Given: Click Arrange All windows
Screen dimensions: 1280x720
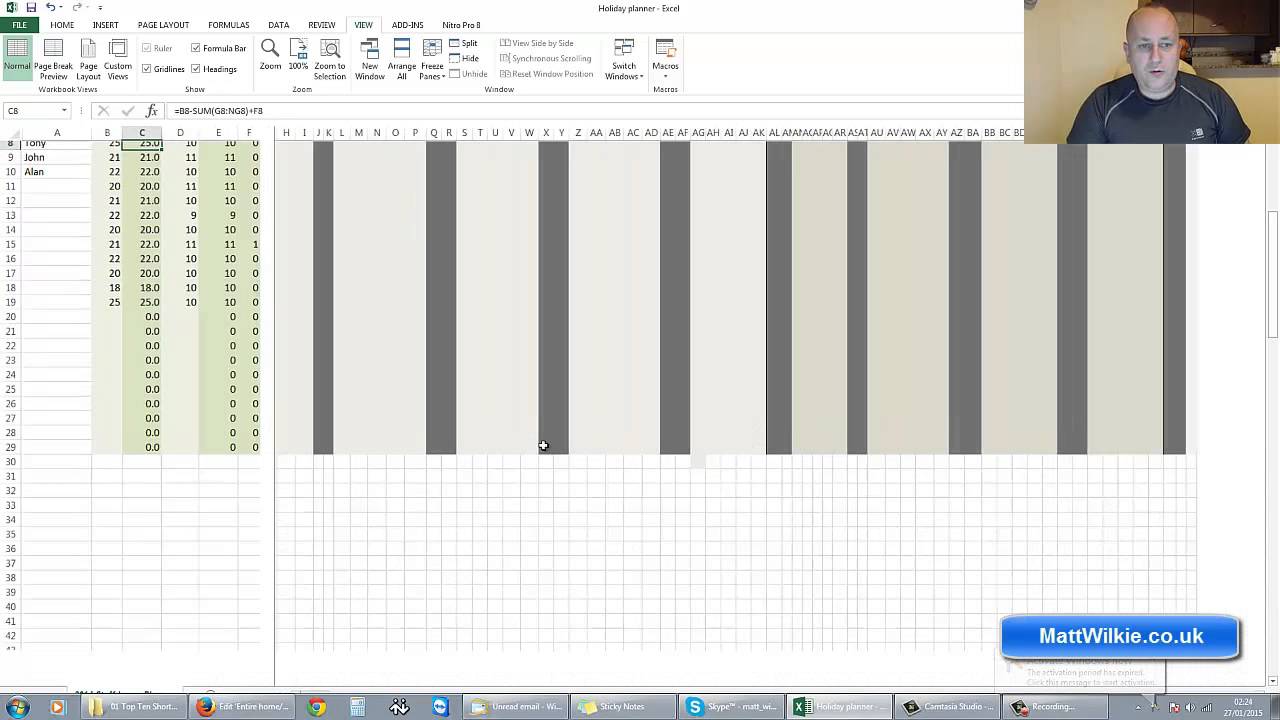Looking at the screenshot, I should pos(402,59).
